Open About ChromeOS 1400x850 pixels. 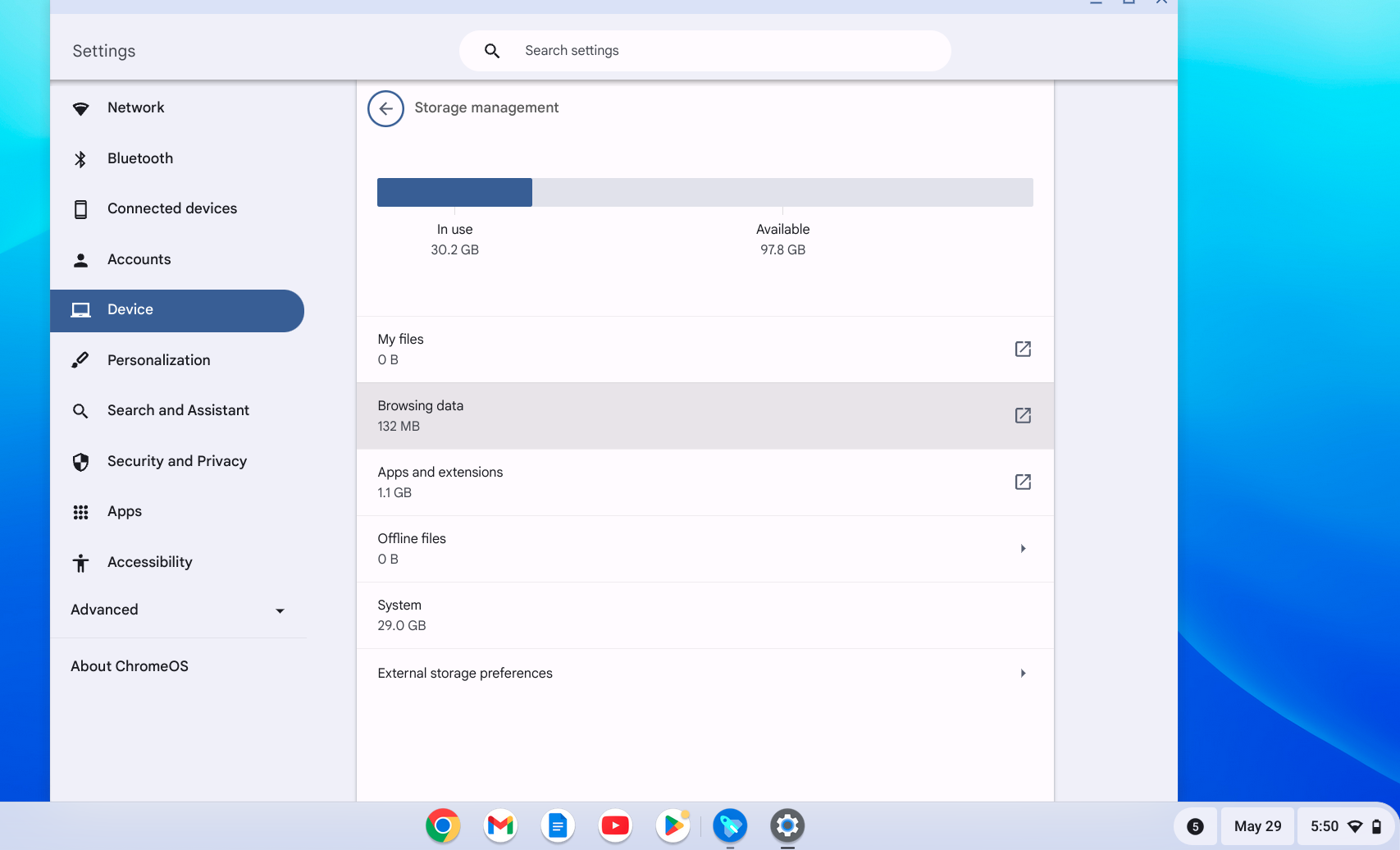[129, 666]
